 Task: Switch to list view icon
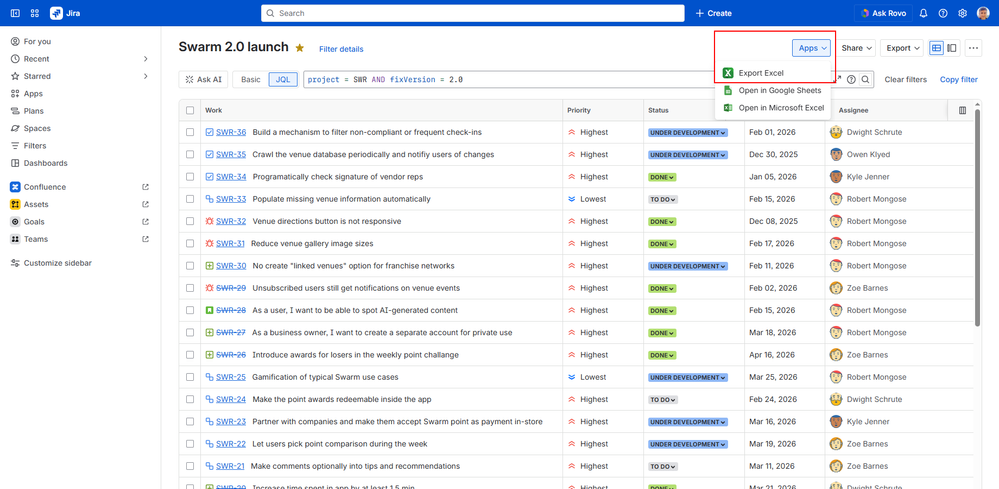tap(936, 48)
